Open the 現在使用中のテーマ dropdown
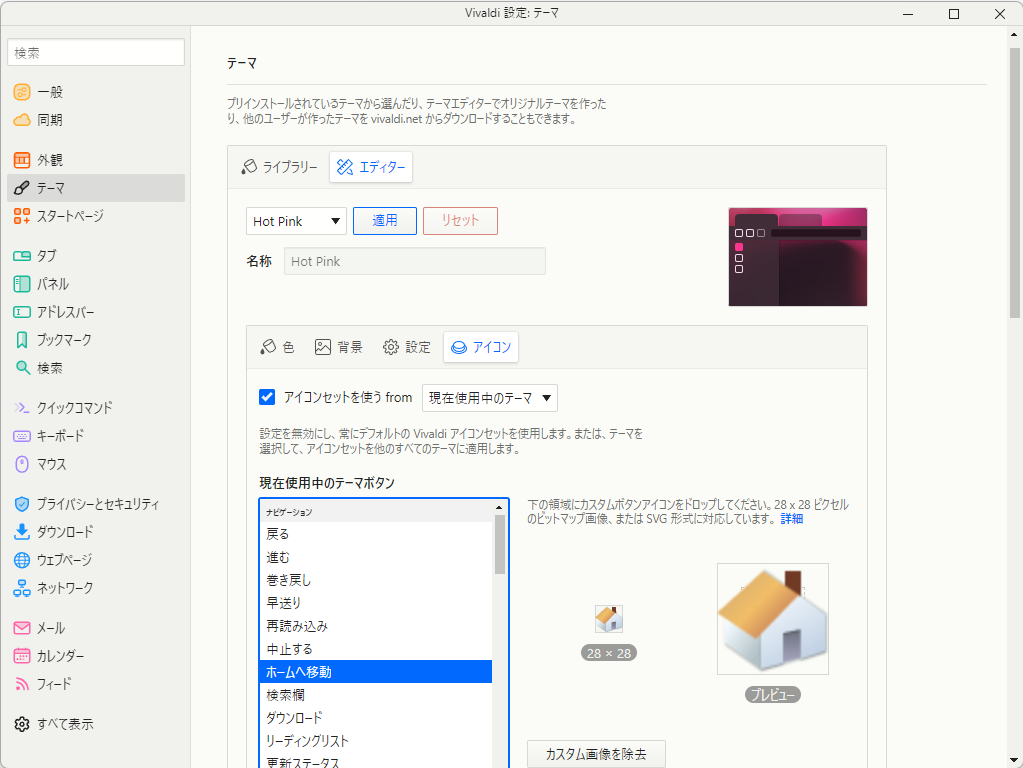The height and width of the screenshot is (768, 1023). pos(489,398)
